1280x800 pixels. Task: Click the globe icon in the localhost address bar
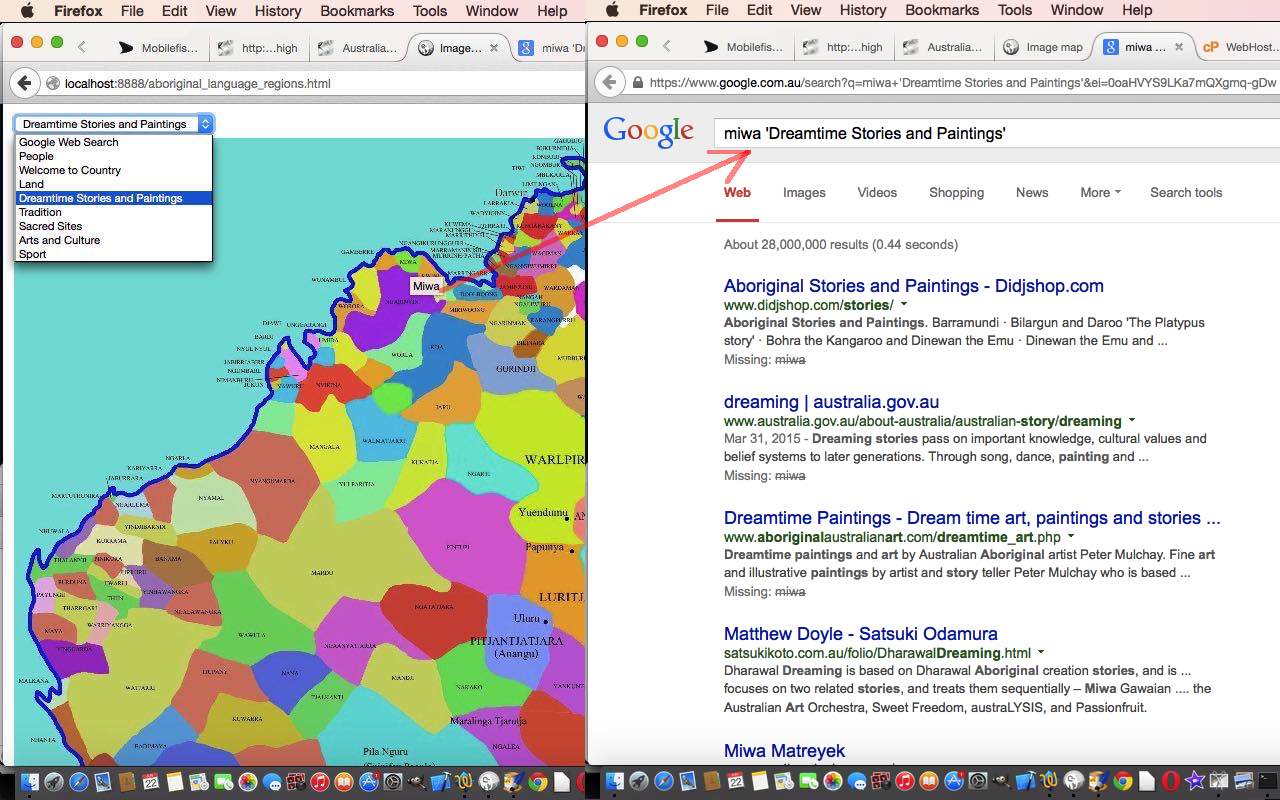click(x=52, y=84)
